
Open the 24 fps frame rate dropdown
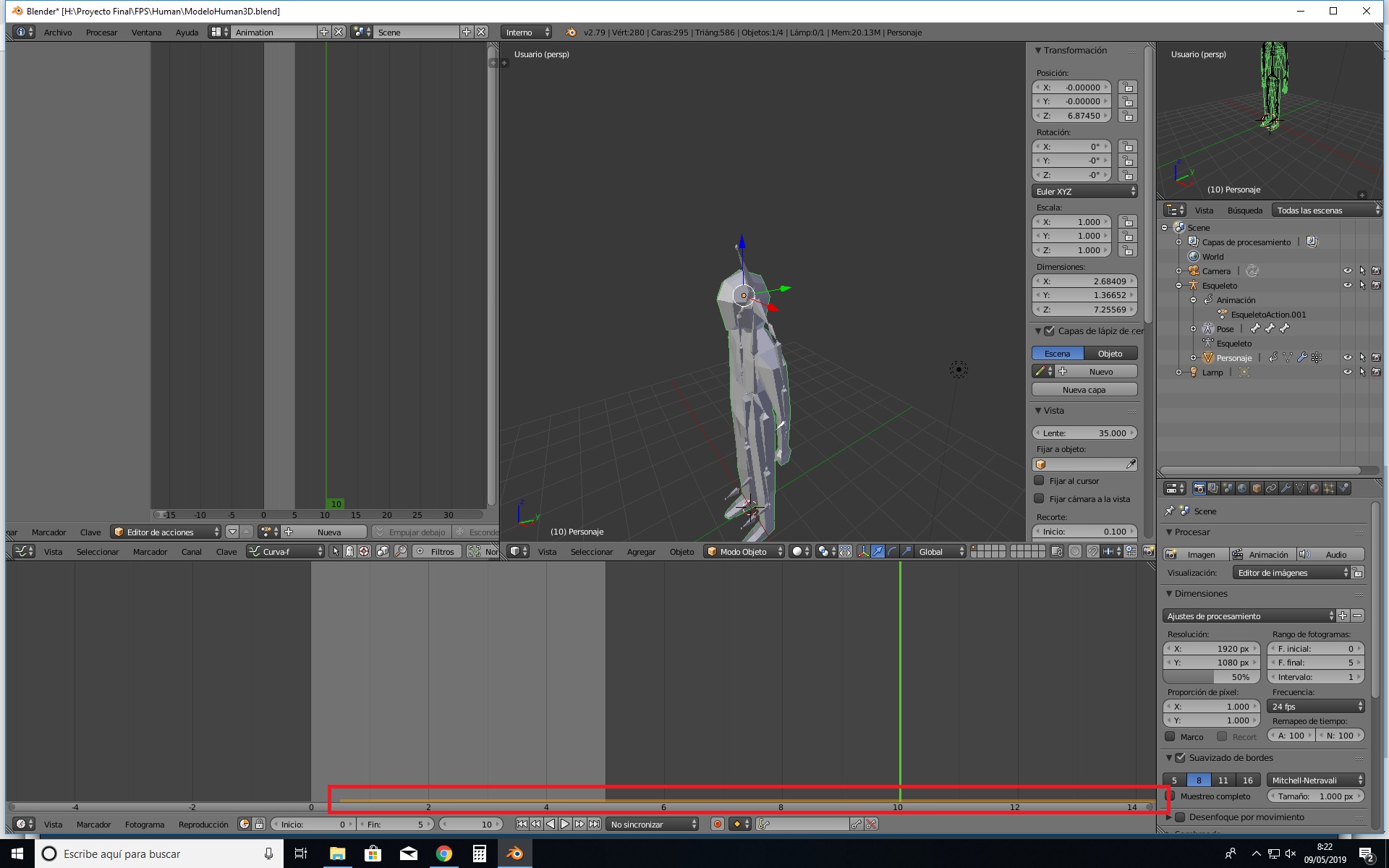[x=1316, y=707]
